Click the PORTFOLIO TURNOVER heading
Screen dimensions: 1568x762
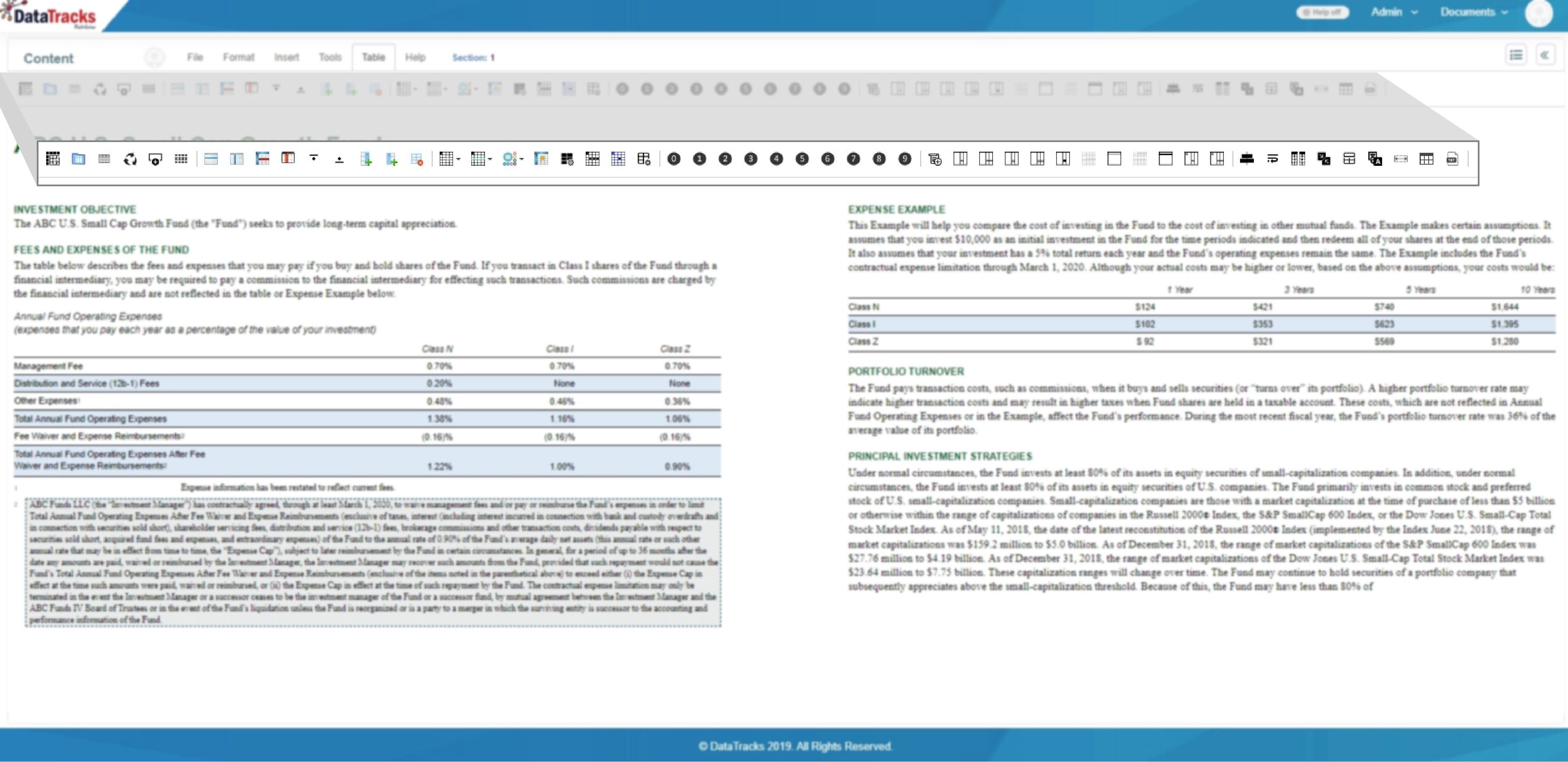[906, 372]
